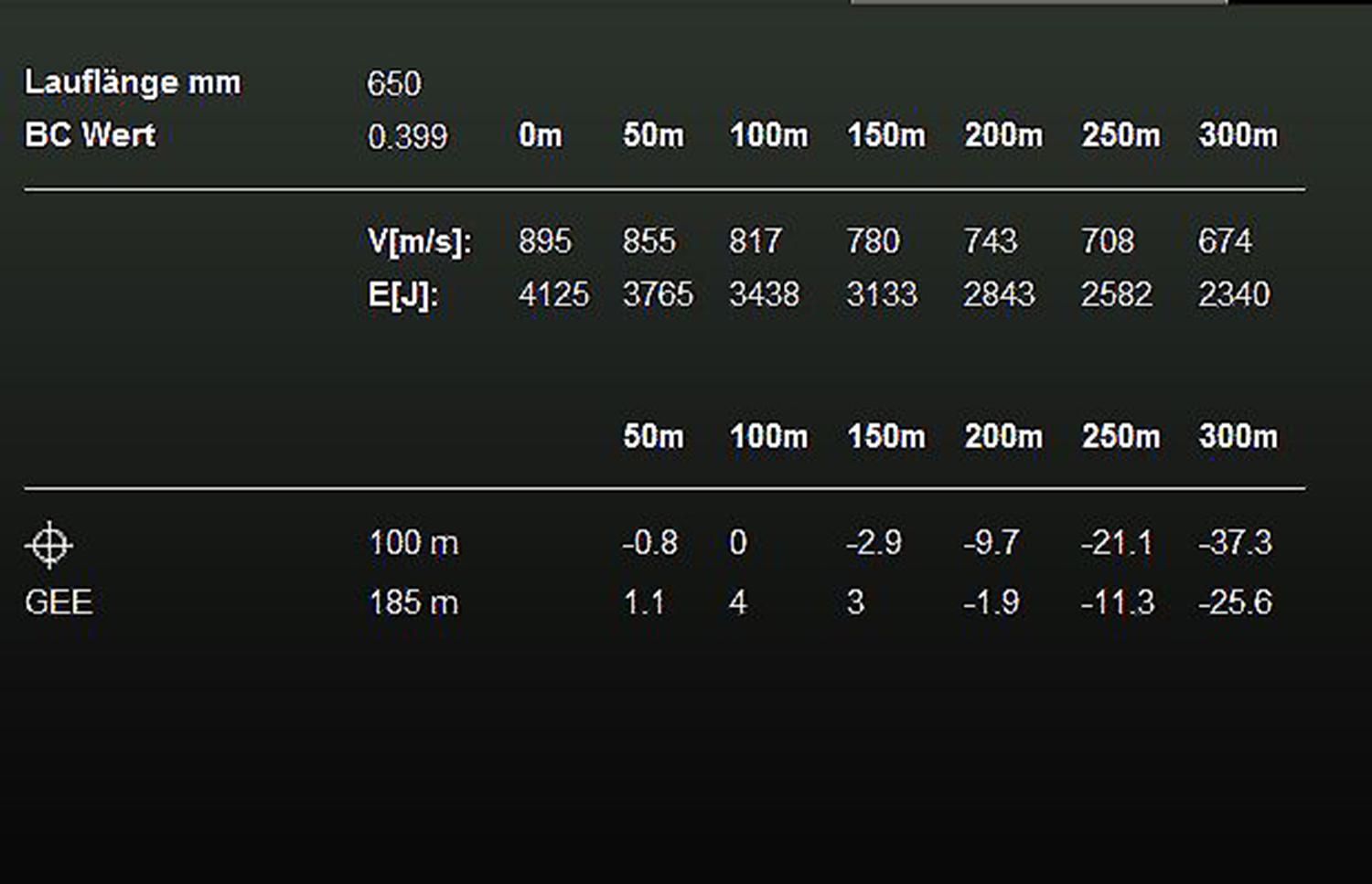
Task: Click velocity value 674 at 300m
Action: [x=1225, y=241]
